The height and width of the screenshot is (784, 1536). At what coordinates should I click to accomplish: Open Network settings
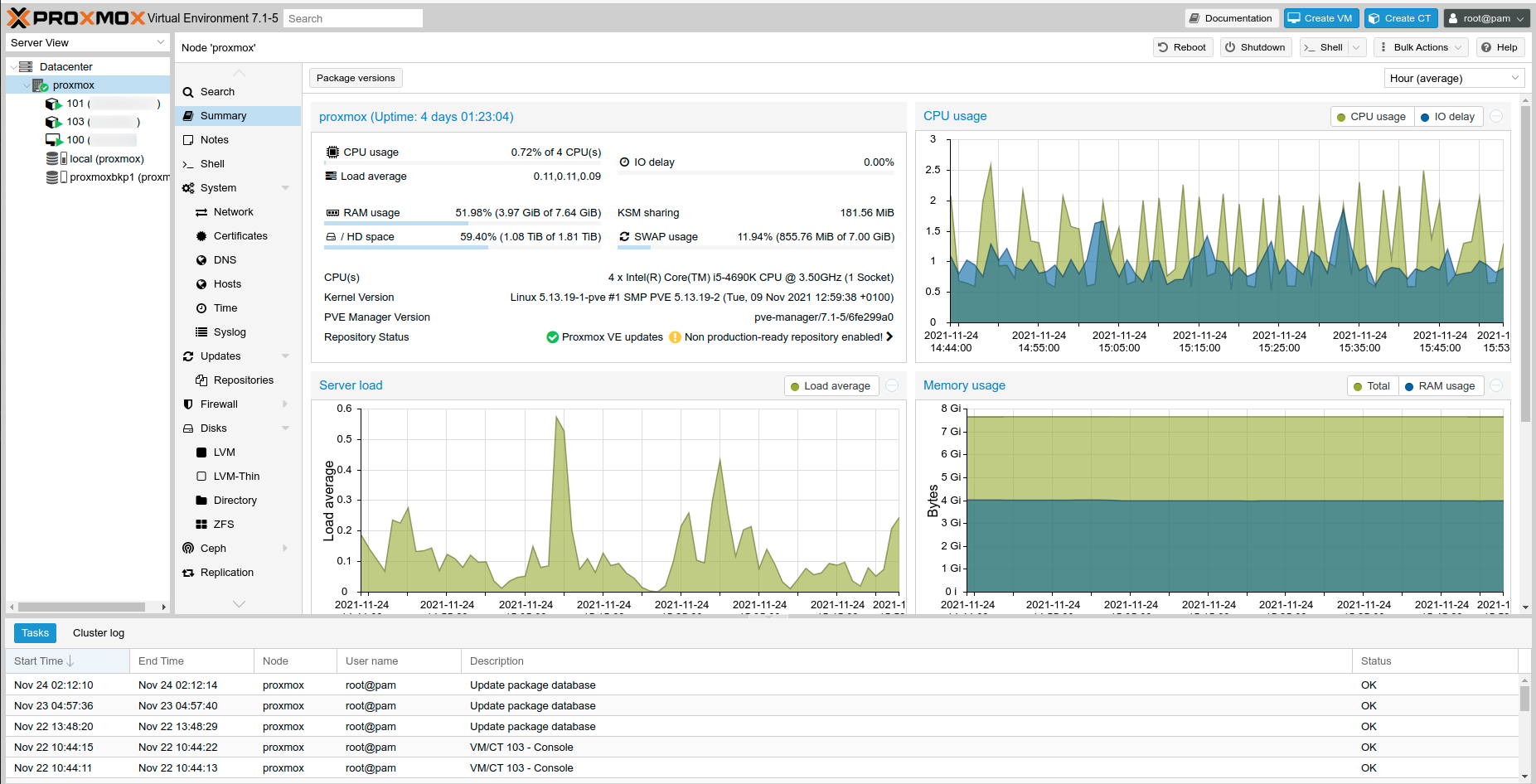(x=239, y=212)
